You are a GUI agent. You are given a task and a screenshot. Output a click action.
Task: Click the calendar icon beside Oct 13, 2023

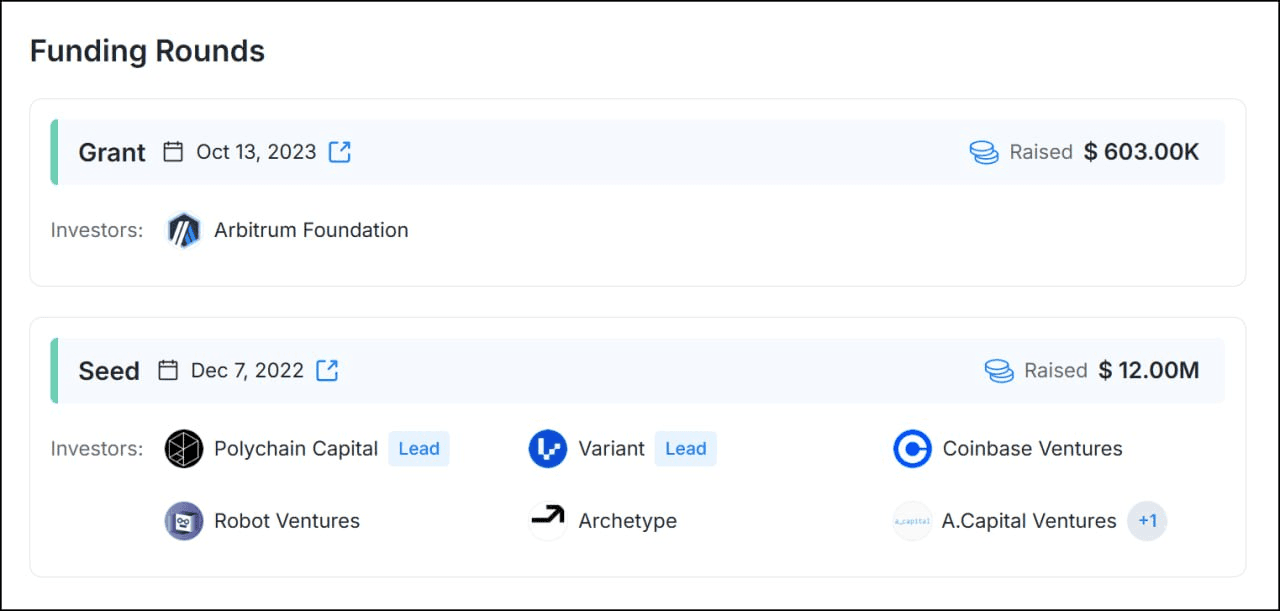pyautogui.click(x=173, y=152)
